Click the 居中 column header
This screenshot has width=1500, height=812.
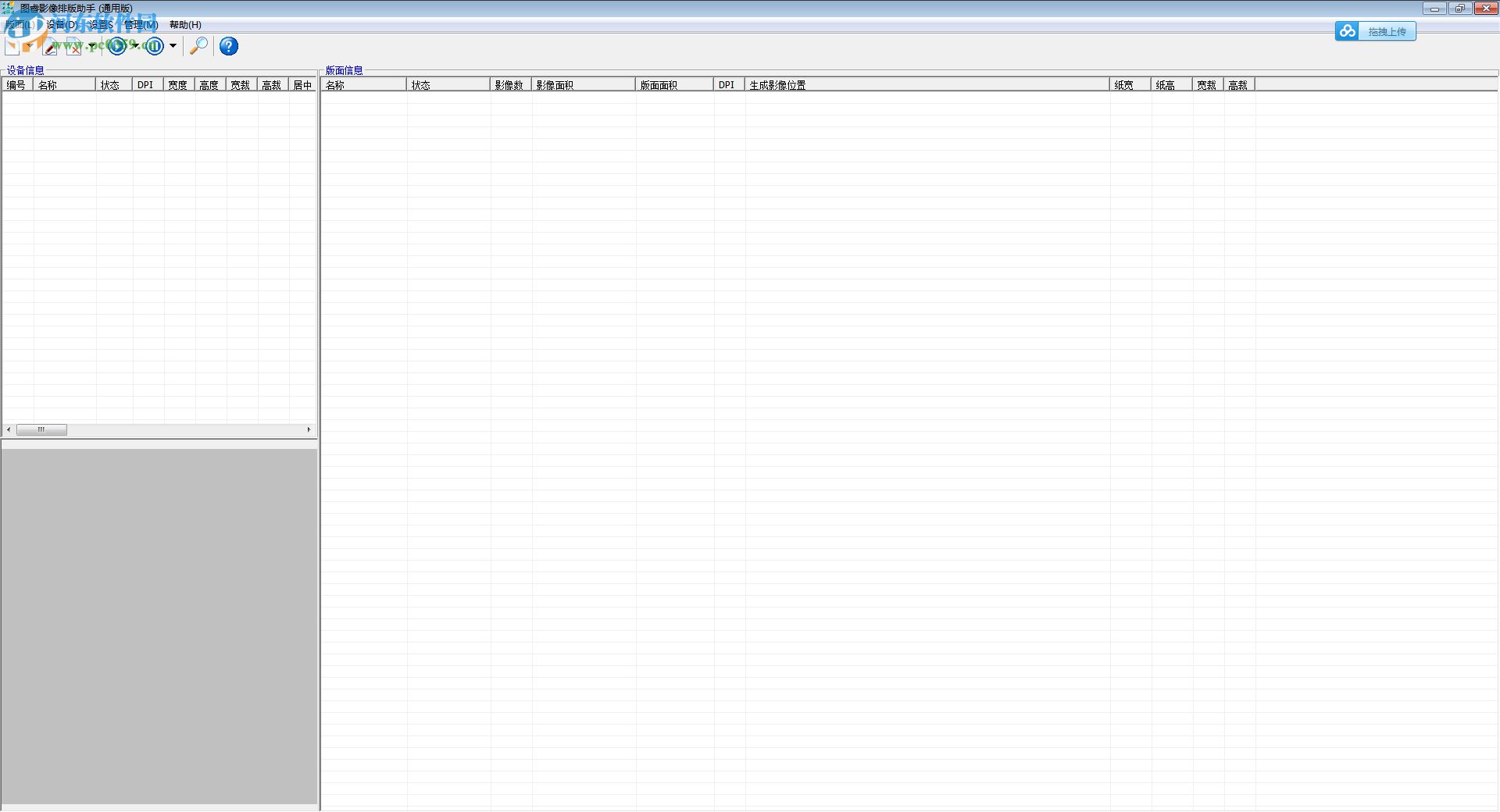click(x=302, y=85)
